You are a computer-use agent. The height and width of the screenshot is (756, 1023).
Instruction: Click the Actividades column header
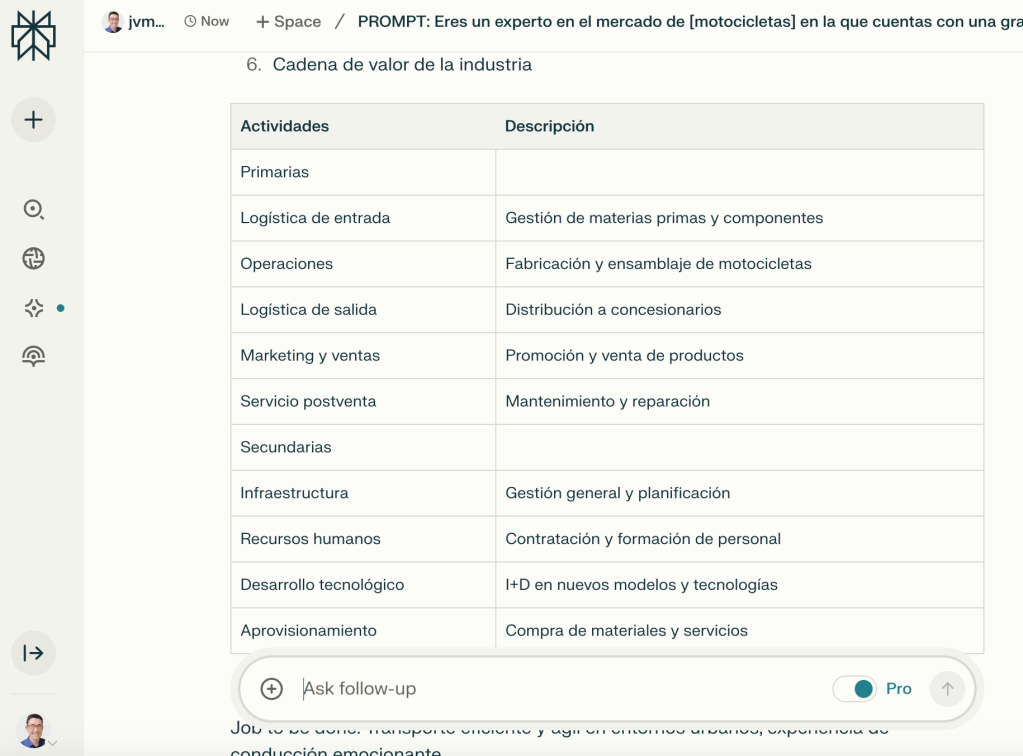[285, 126]
